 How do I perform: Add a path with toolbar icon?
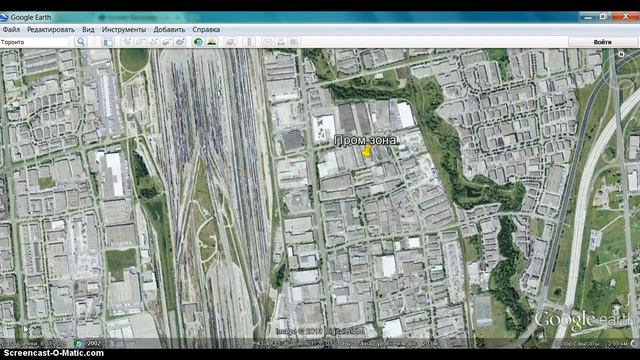(x=153, y=42)
